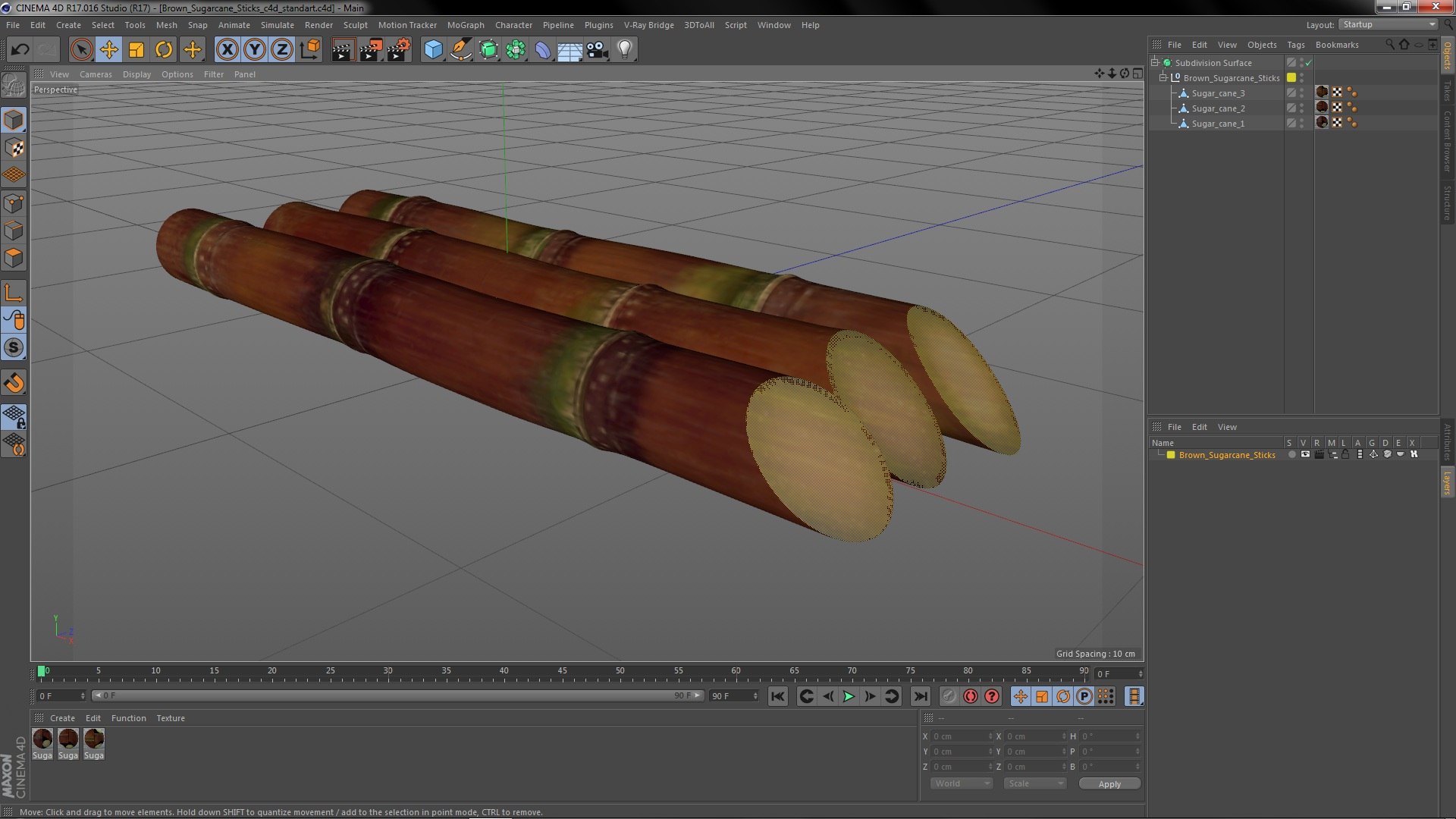This screenshot has height=819, width=1456.
Task: Open material manager Texture menu
Action: coord(171,718)
